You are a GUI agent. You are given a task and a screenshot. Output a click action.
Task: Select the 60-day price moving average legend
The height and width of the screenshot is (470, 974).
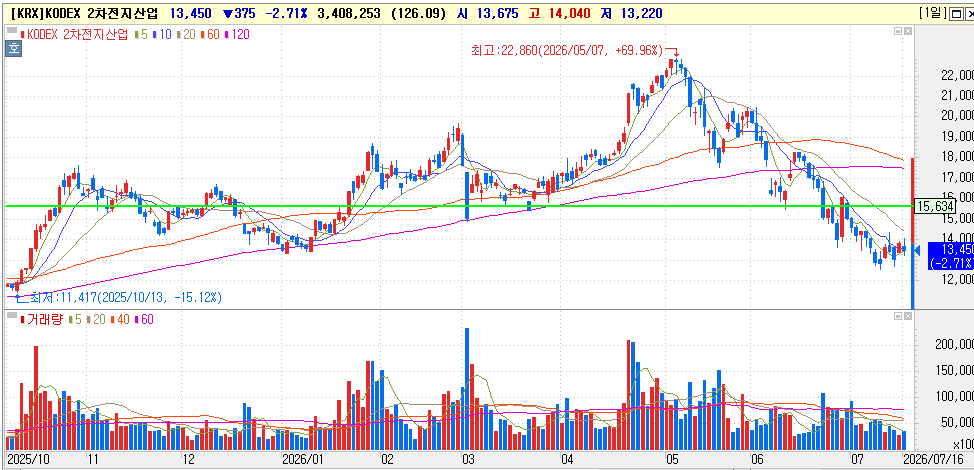210,35
